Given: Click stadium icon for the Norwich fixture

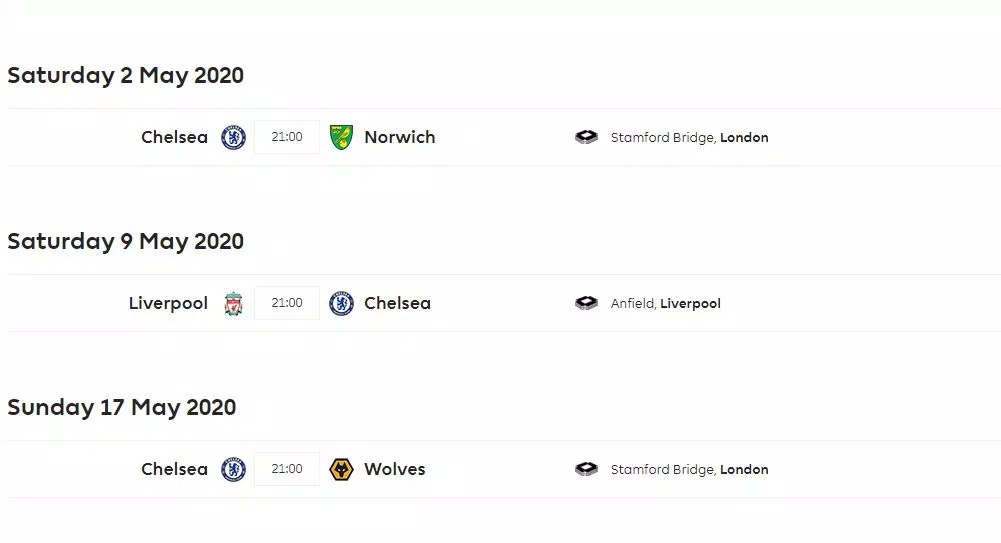Looking at the screenshot, I should point(587,137).
